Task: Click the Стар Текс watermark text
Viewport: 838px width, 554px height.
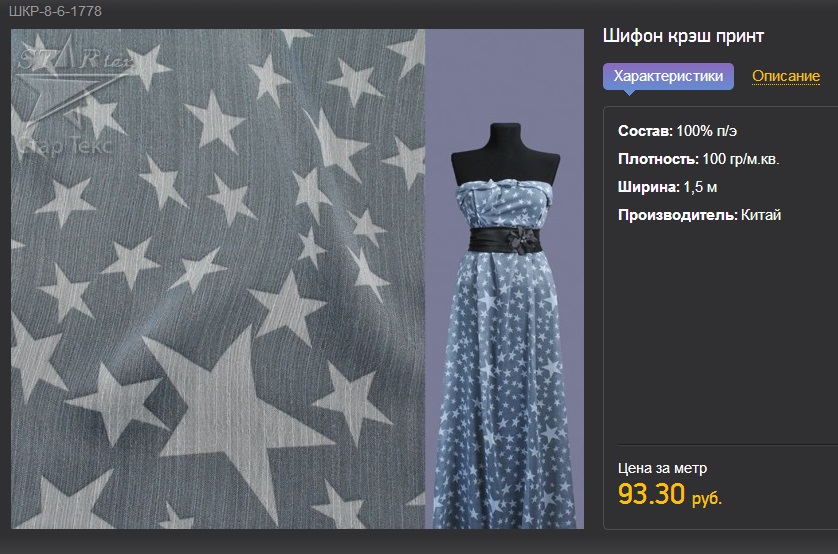Action: 66,145
